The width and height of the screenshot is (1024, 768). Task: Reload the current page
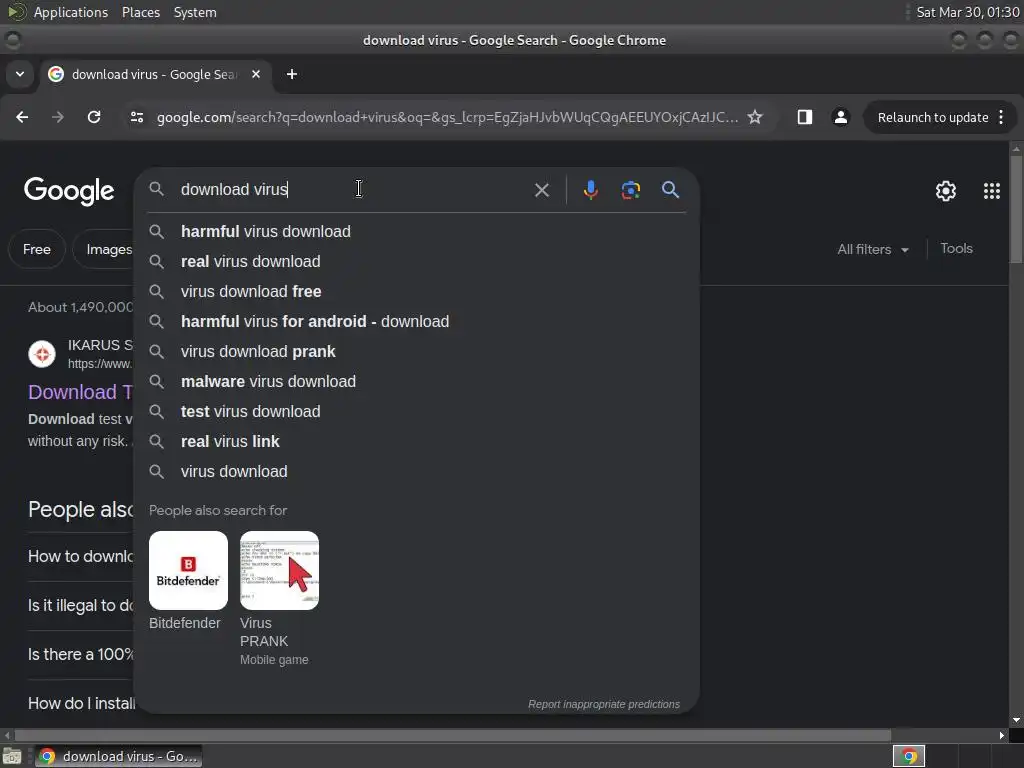[94, 117]
